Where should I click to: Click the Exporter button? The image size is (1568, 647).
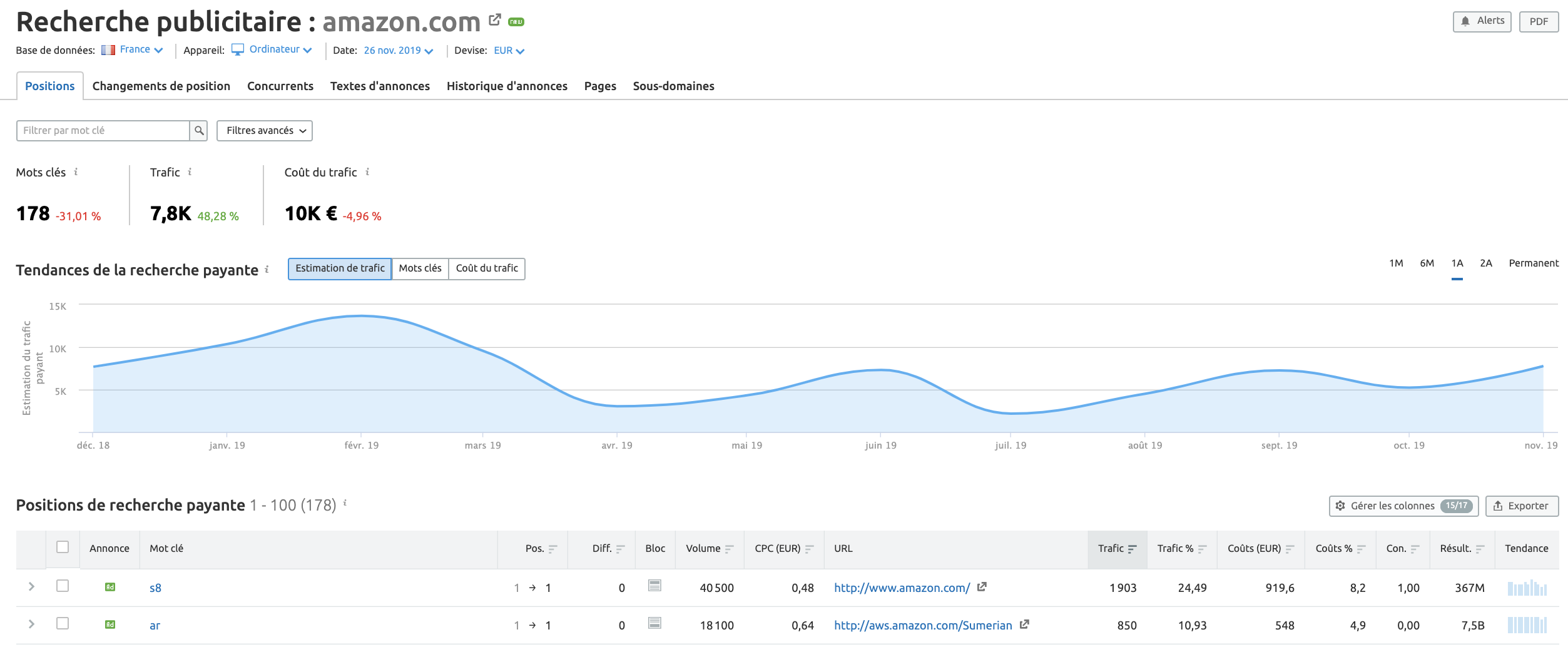tap(1522, 506)
